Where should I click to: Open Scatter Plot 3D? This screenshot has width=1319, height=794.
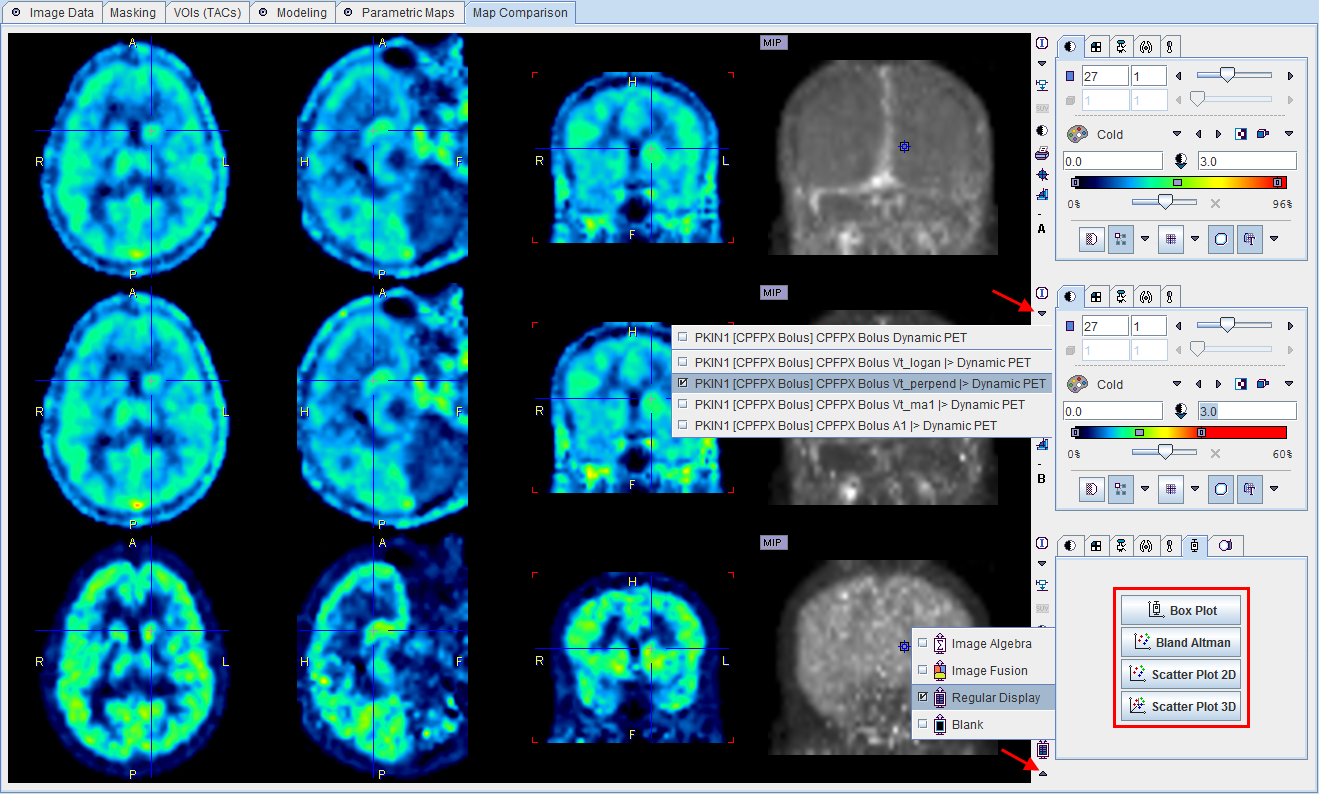1181,706
